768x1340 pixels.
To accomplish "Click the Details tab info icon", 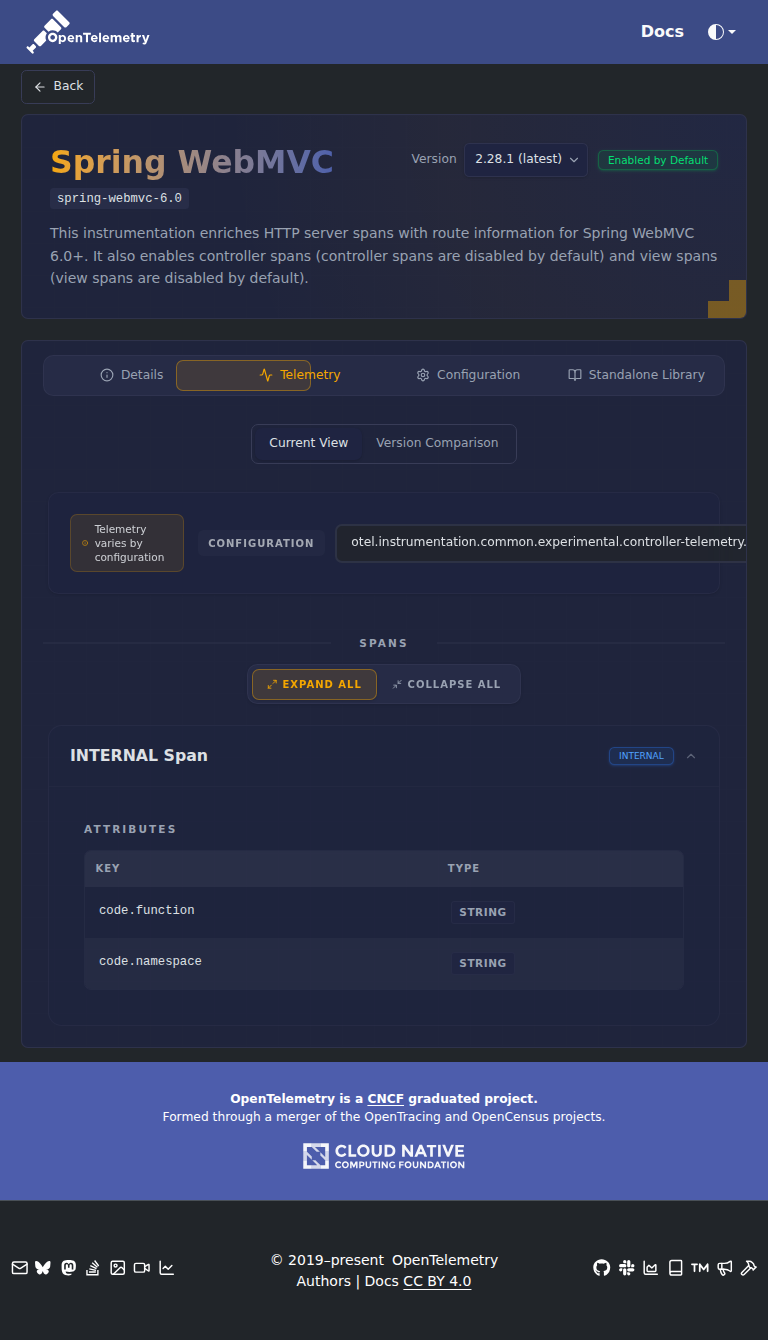I will coord(107,375).
